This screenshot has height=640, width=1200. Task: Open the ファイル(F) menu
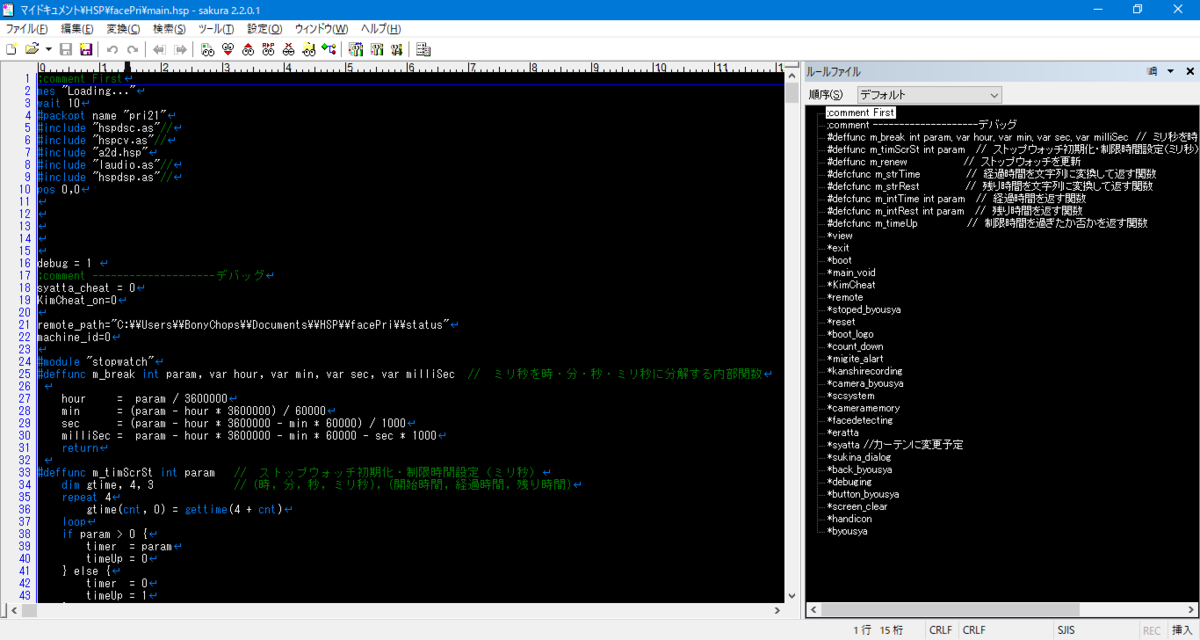[27, 29]
